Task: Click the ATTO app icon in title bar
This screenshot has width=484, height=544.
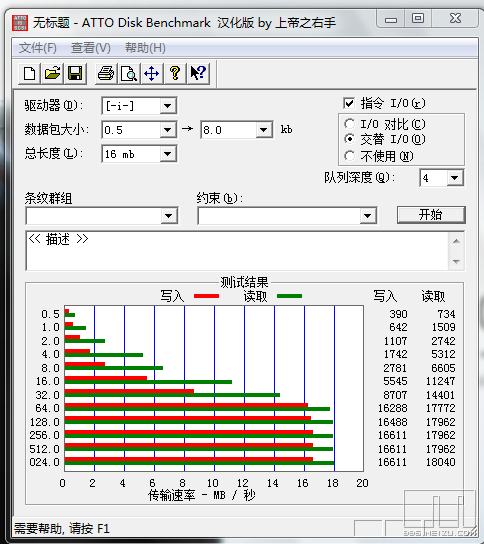Action: point(19,23)
